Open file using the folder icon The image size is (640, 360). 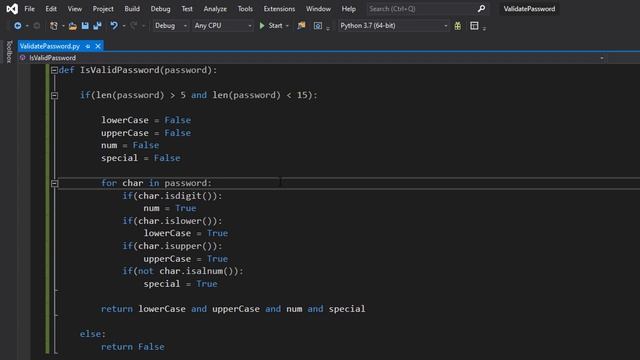73,26
